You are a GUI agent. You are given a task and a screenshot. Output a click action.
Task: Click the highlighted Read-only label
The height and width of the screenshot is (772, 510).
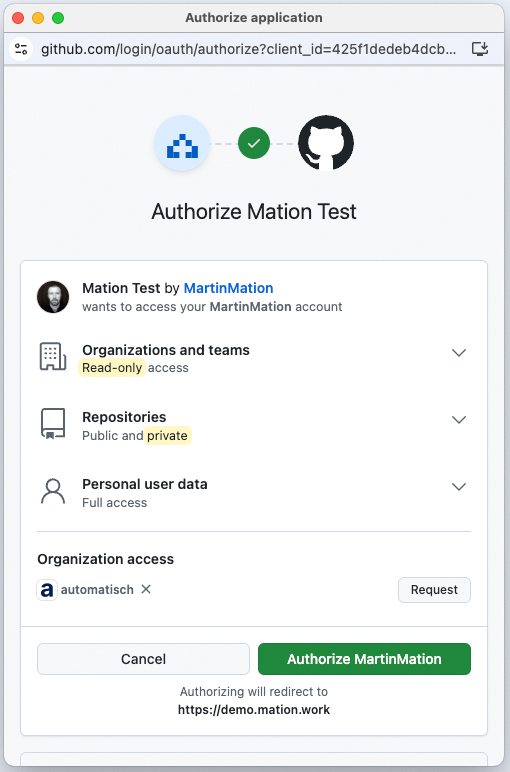tap(112, 368)
